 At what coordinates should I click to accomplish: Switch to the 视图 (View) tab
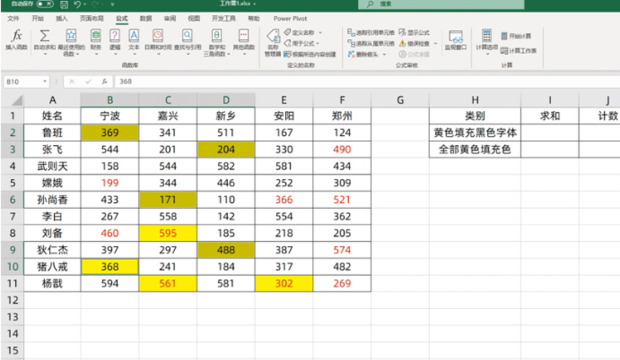tap(194, 19)
